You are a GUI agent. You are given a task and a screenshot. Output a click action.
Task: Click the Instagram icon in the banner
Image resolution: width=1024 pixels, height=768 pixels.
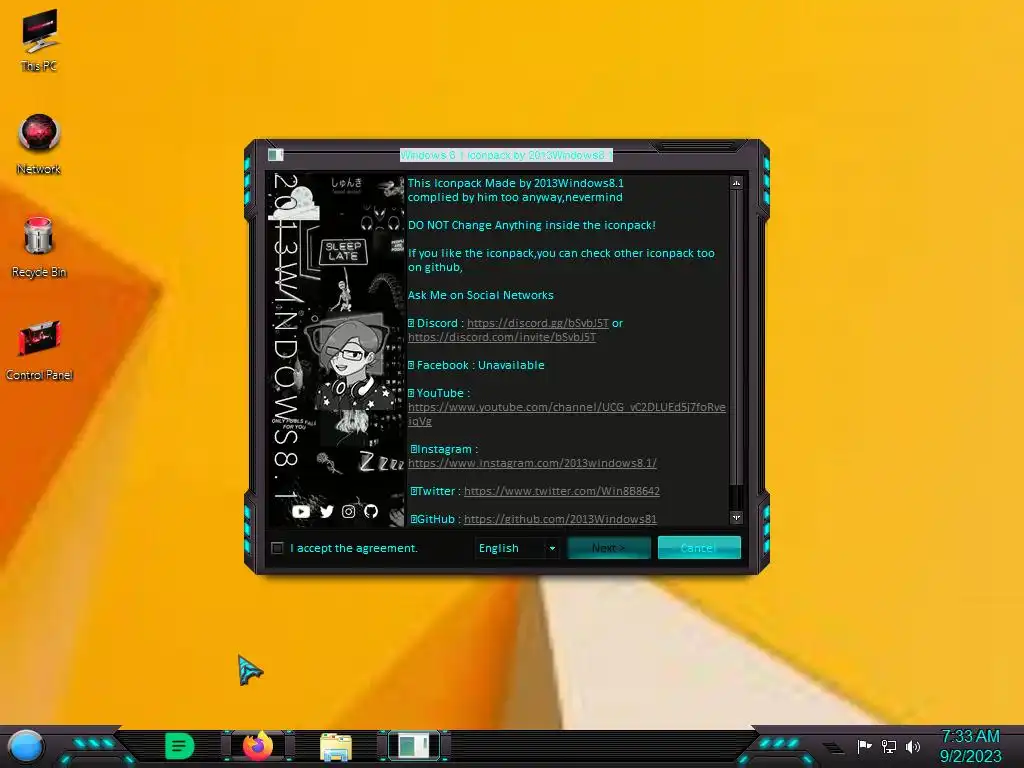[349, 511]
